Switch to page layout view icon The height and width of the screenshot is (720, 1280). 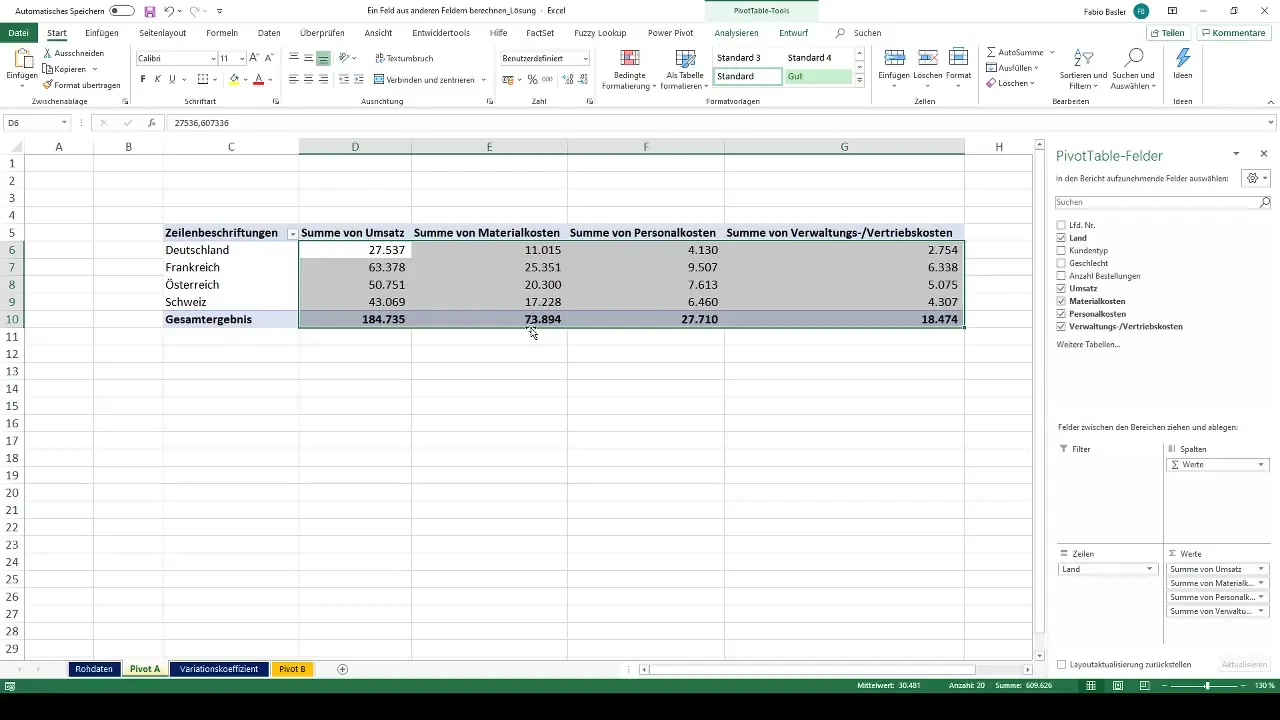1118,686
